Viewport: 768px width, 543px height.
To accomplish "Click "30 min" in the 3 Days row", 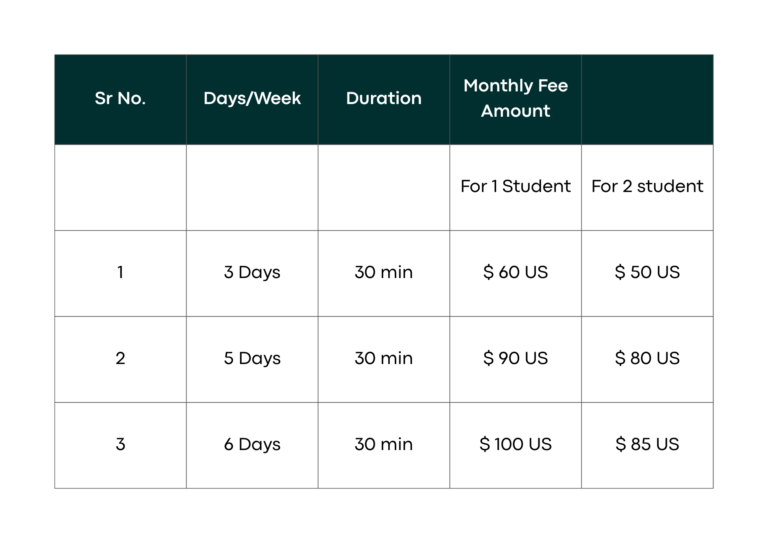I will tap(384, 272).
